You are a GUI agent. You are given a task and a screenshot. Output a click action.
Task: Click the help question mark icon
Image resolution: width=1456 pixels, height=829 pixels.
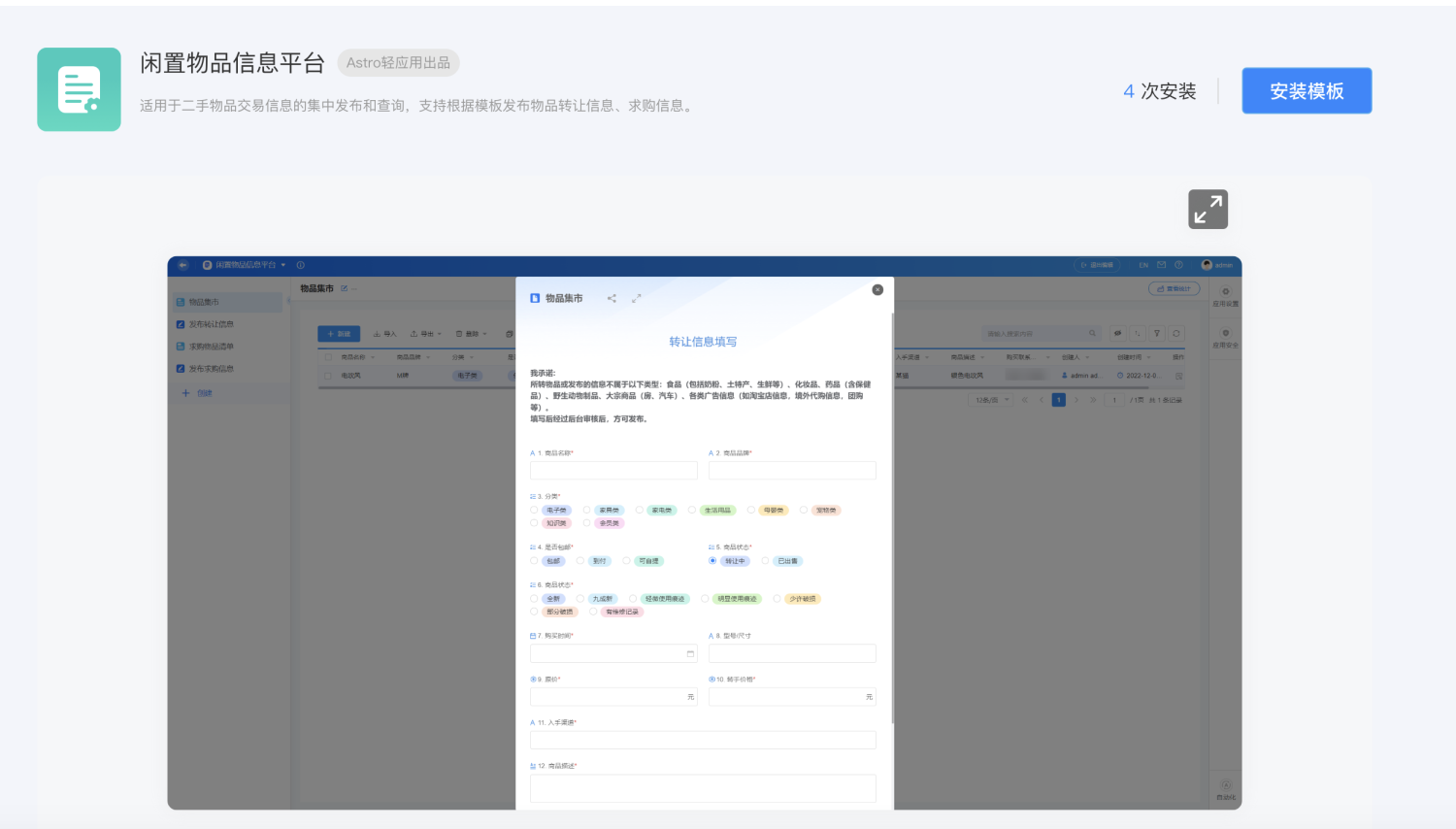pos(1178,265)
